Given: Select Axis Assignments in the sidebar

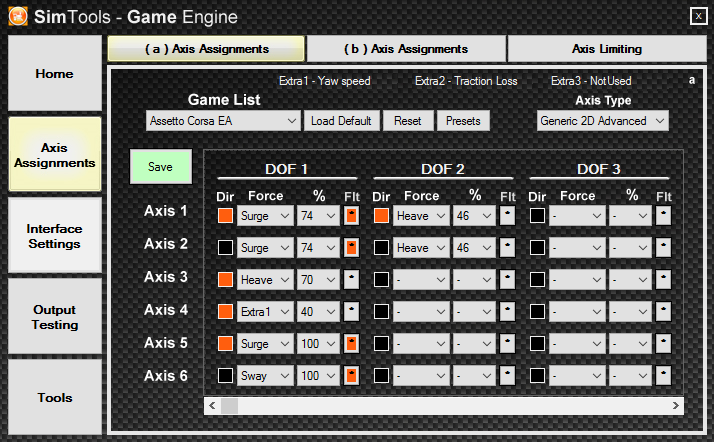Looking at the screenshot, I should [x=55, y=154].
